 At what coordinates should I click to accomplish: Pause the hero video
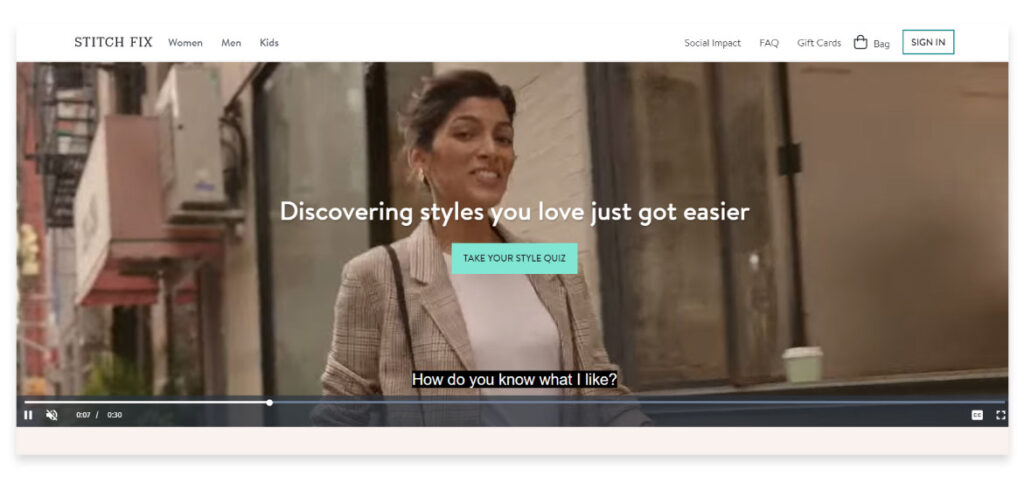(x=28, y=415)
